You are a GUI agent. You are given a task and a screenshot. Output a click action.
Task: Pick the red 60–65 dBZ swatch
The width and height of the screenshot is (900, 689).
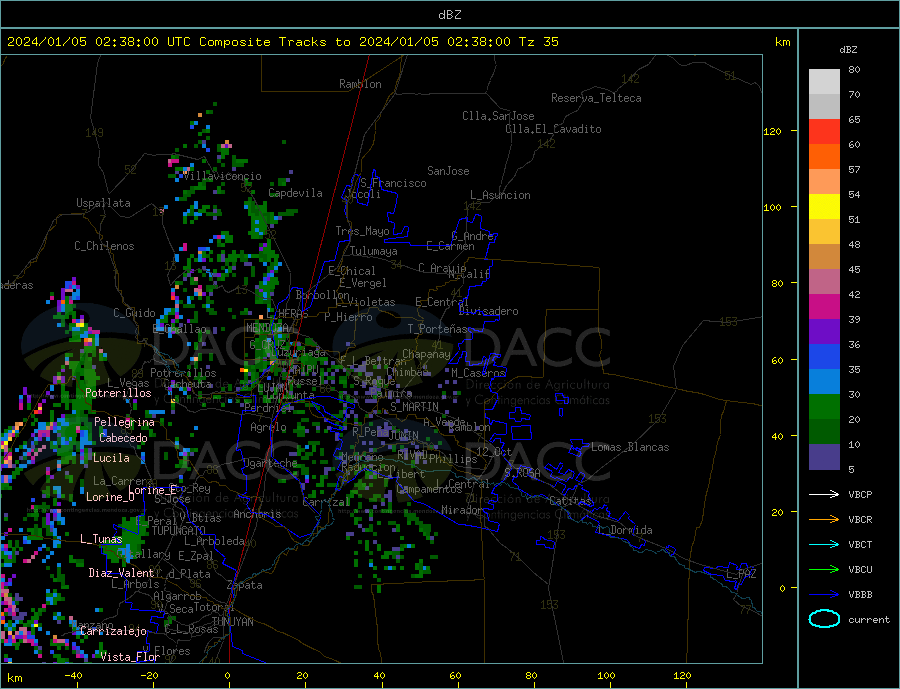click(824, 131)
